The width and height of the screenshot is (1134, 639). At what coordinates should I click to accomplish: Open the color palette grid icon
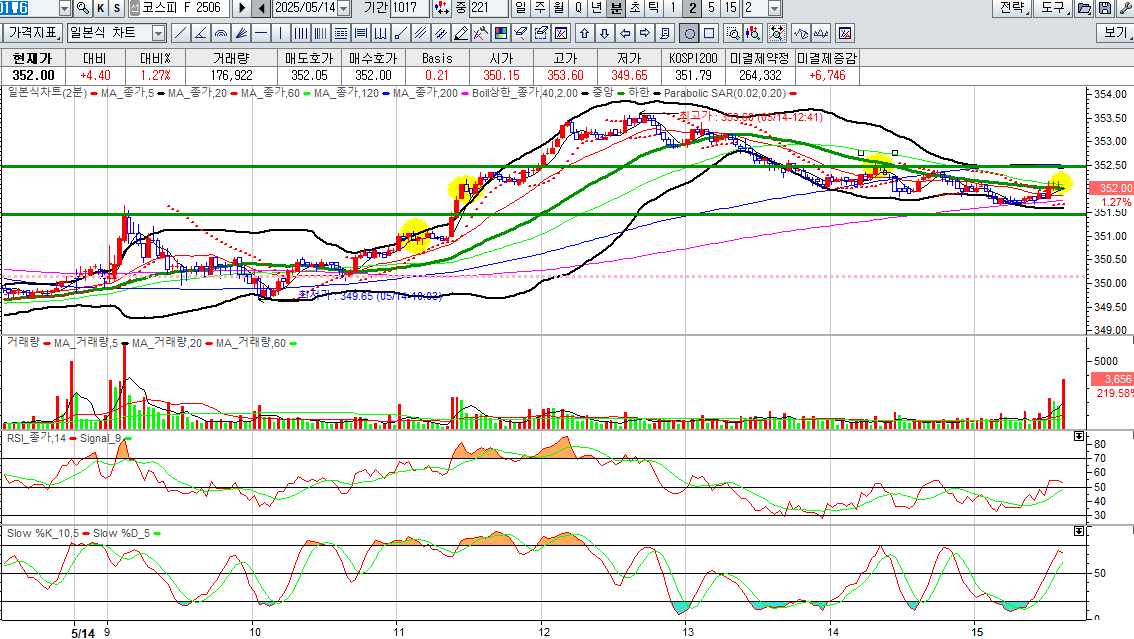500,33
